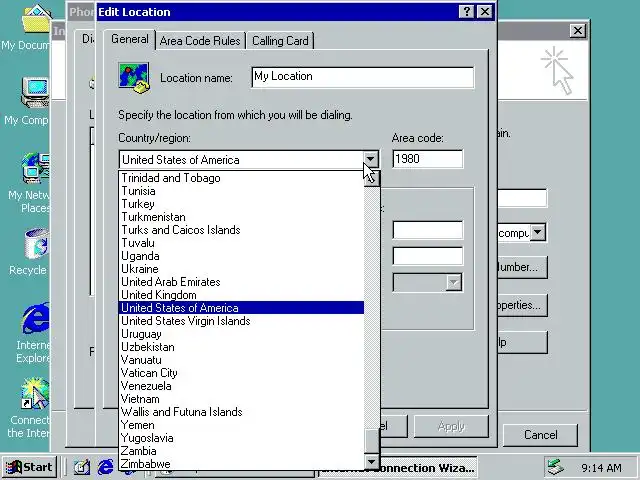Open the dropdown arrow in background wizard
The image size is (640, 480).
pos(538,233)
